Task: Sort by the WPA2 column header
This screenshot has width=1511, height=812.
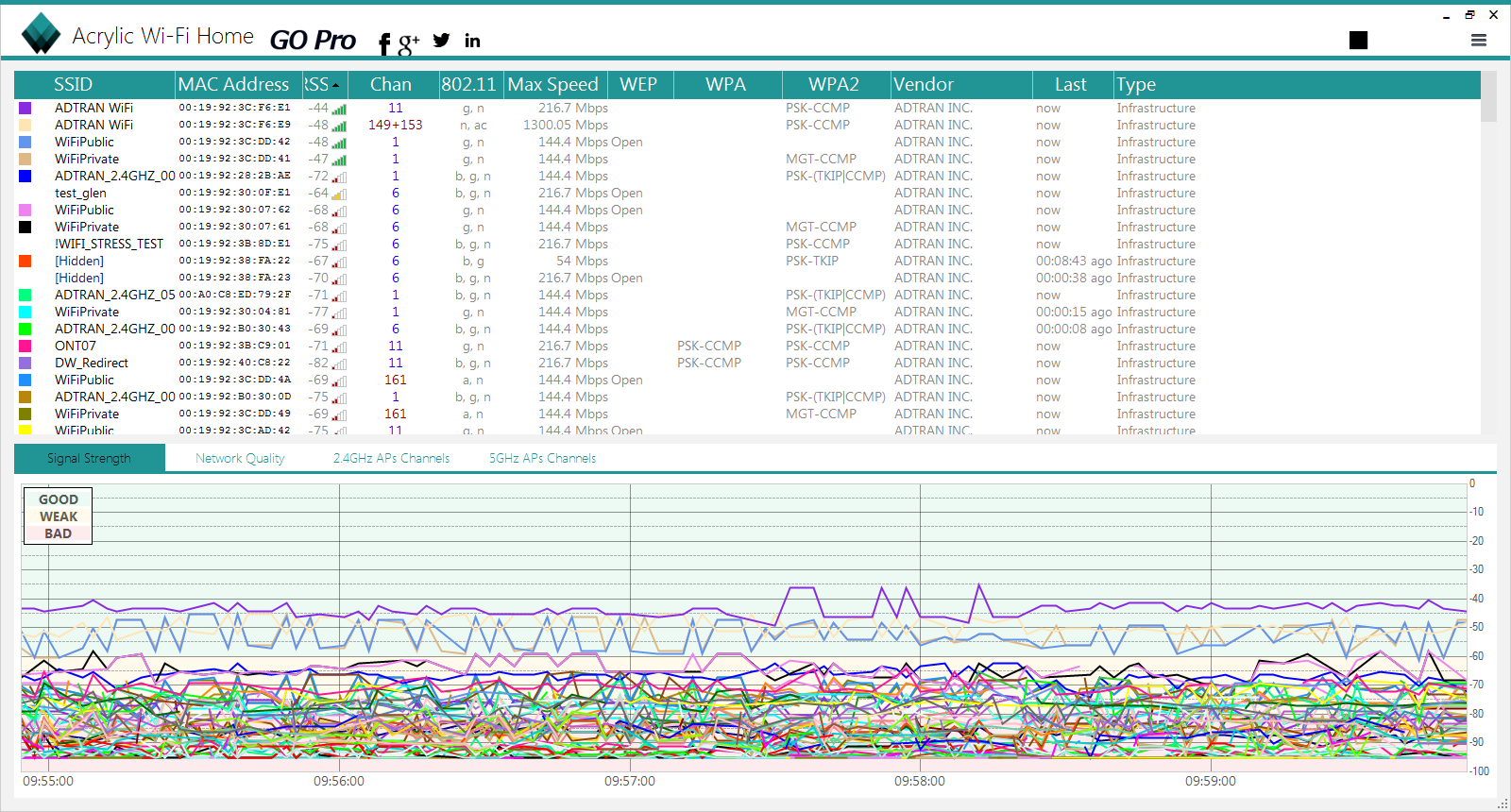Action: click(836, 85)
